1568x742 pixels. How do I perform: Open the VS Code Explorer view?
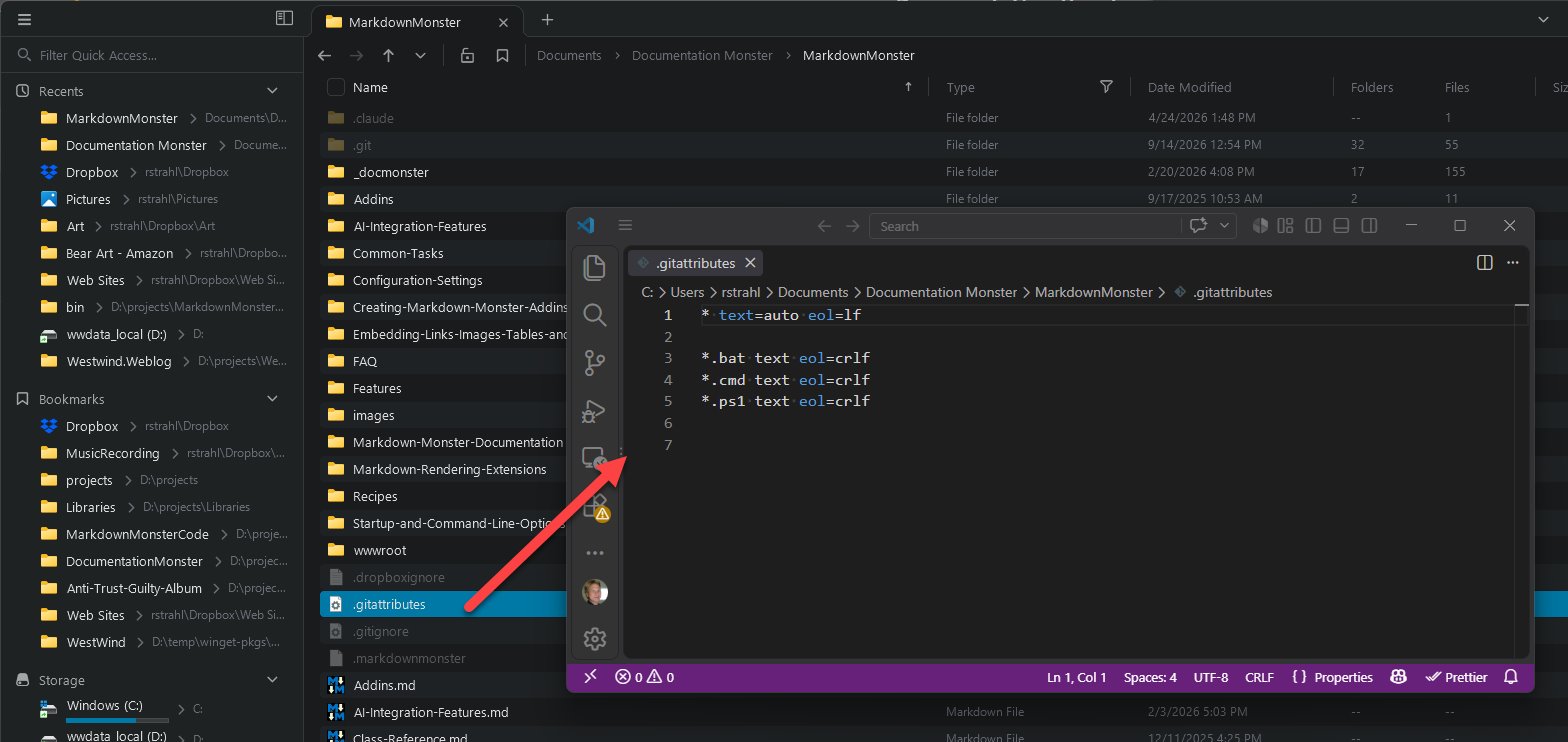pos(594,267)
